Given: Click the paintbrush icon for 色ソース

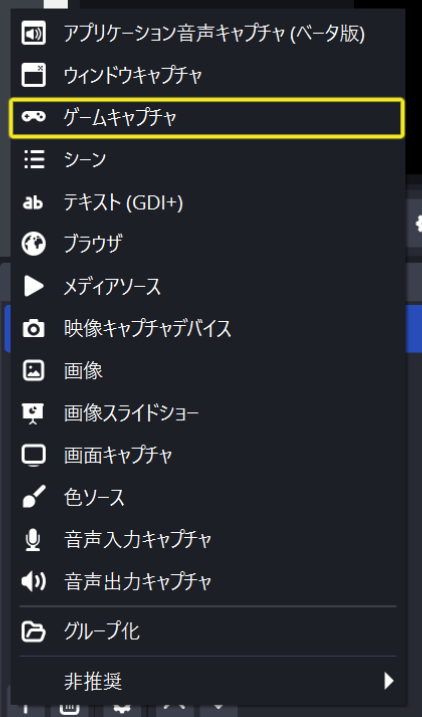Looking at the screenshot, I should [33, 497].
